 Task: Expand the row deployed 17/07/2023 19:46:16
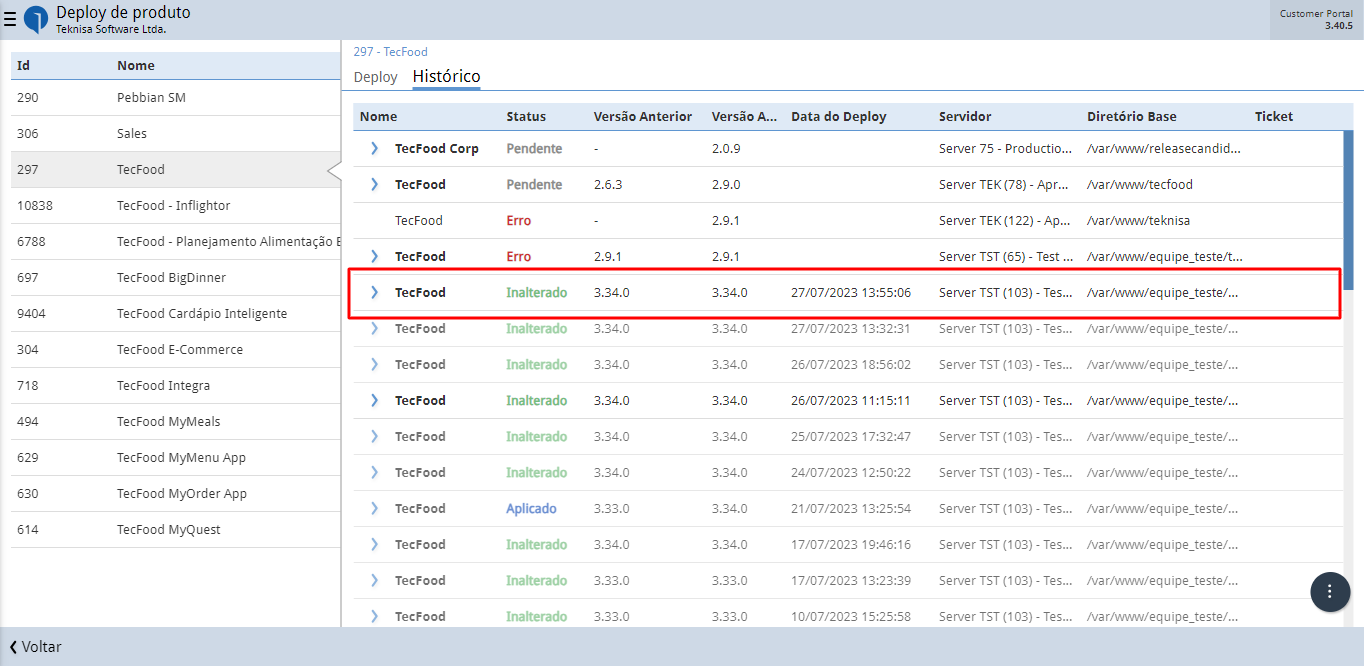tap(375, 544)
